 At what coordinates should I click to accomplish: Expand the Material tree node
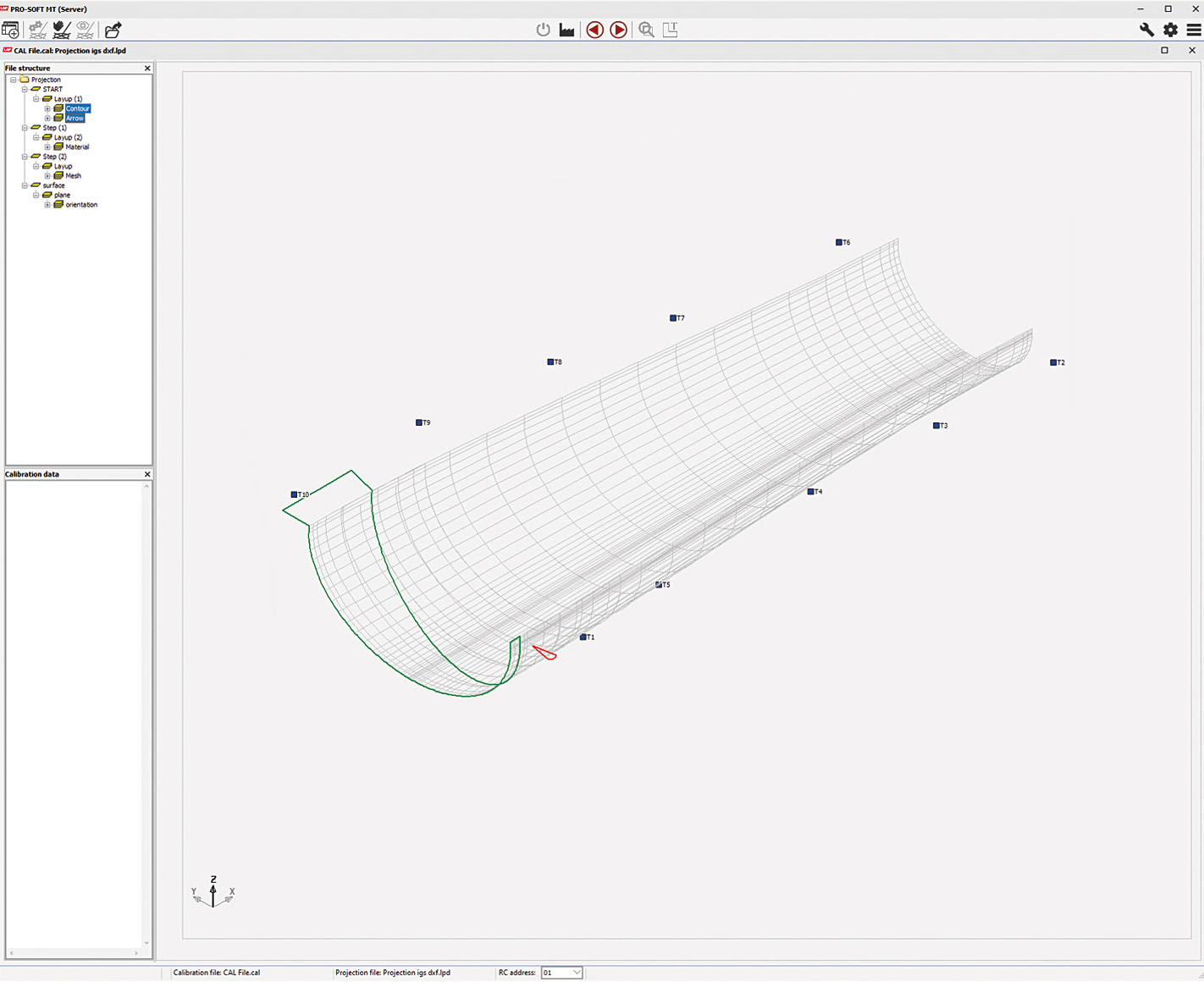tap(47, 147)
